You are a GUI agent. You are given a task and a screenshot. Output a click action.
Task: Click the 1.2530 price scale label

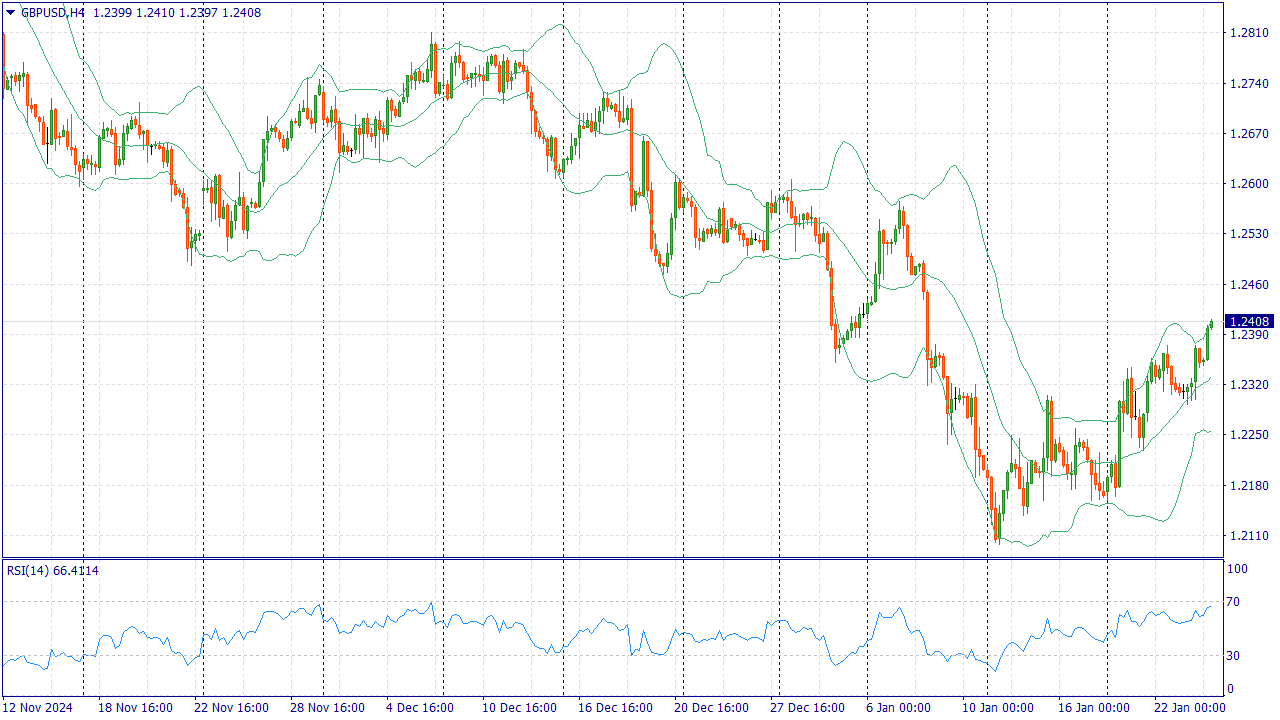pos(1248,234)
